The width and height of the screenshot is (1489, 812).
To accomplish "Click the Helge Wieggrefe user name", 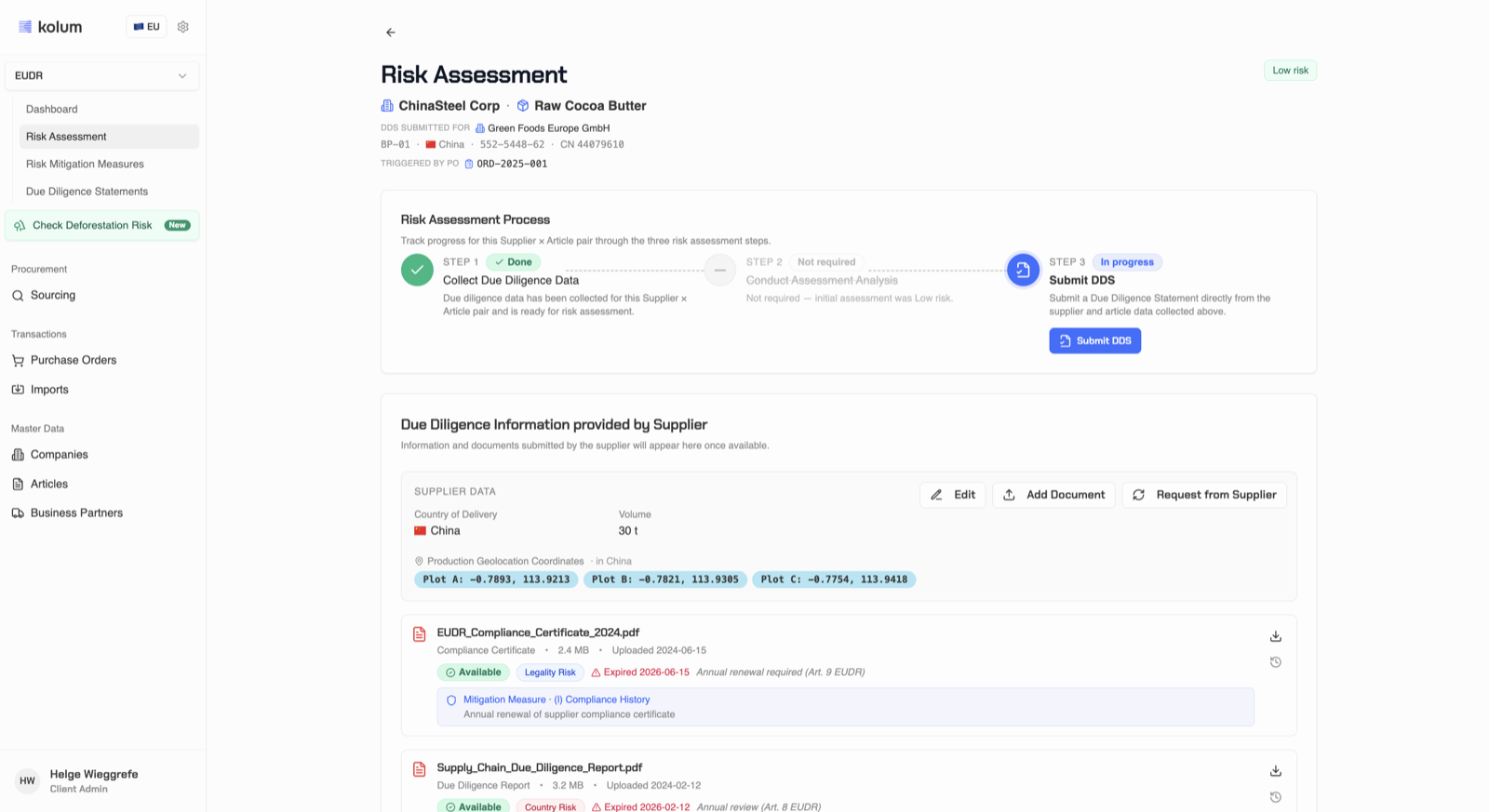I will (94, 774).
